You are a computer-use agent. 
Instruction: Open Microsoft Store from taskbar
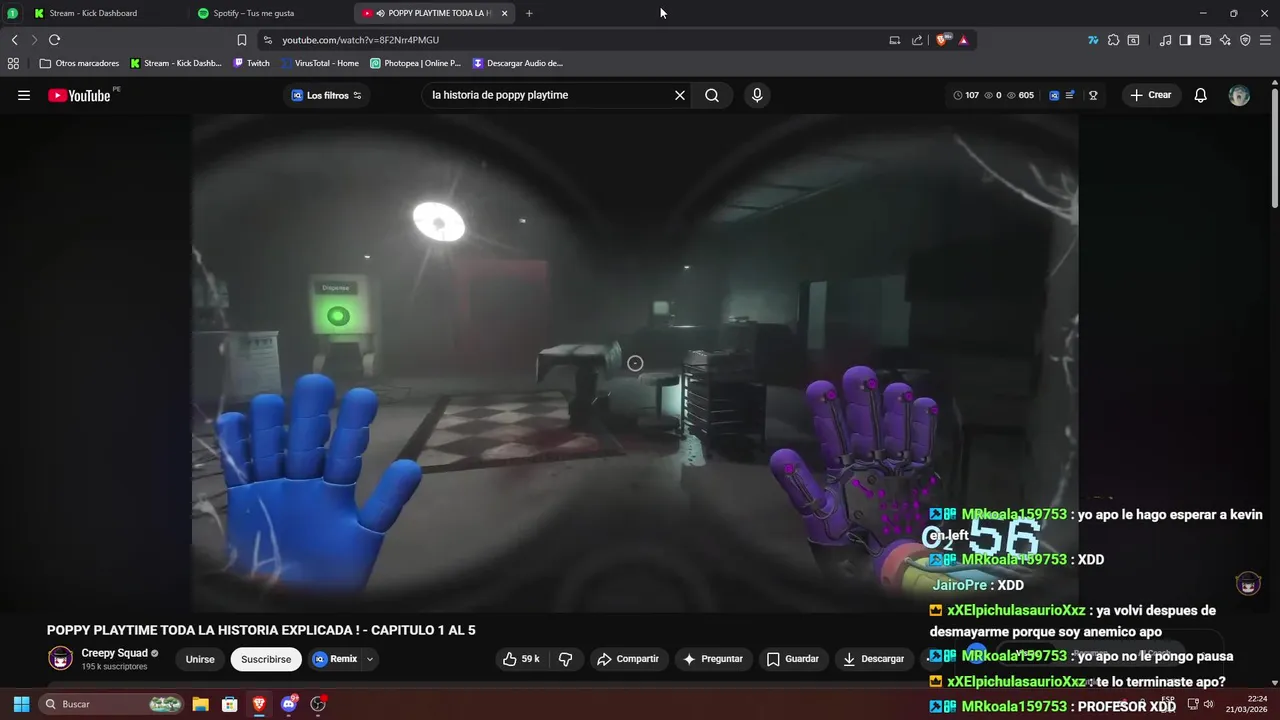point(229,704)
